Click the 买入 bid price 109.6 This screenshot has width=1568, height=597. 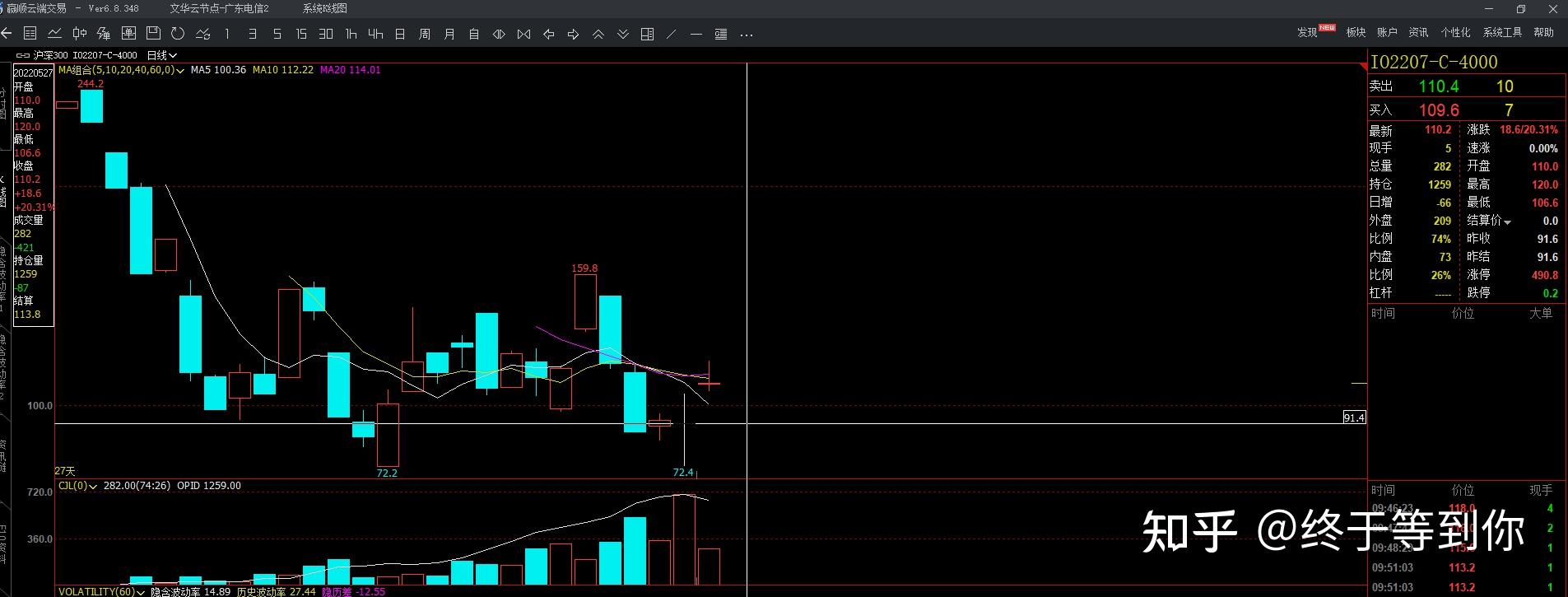(1438, 110)
